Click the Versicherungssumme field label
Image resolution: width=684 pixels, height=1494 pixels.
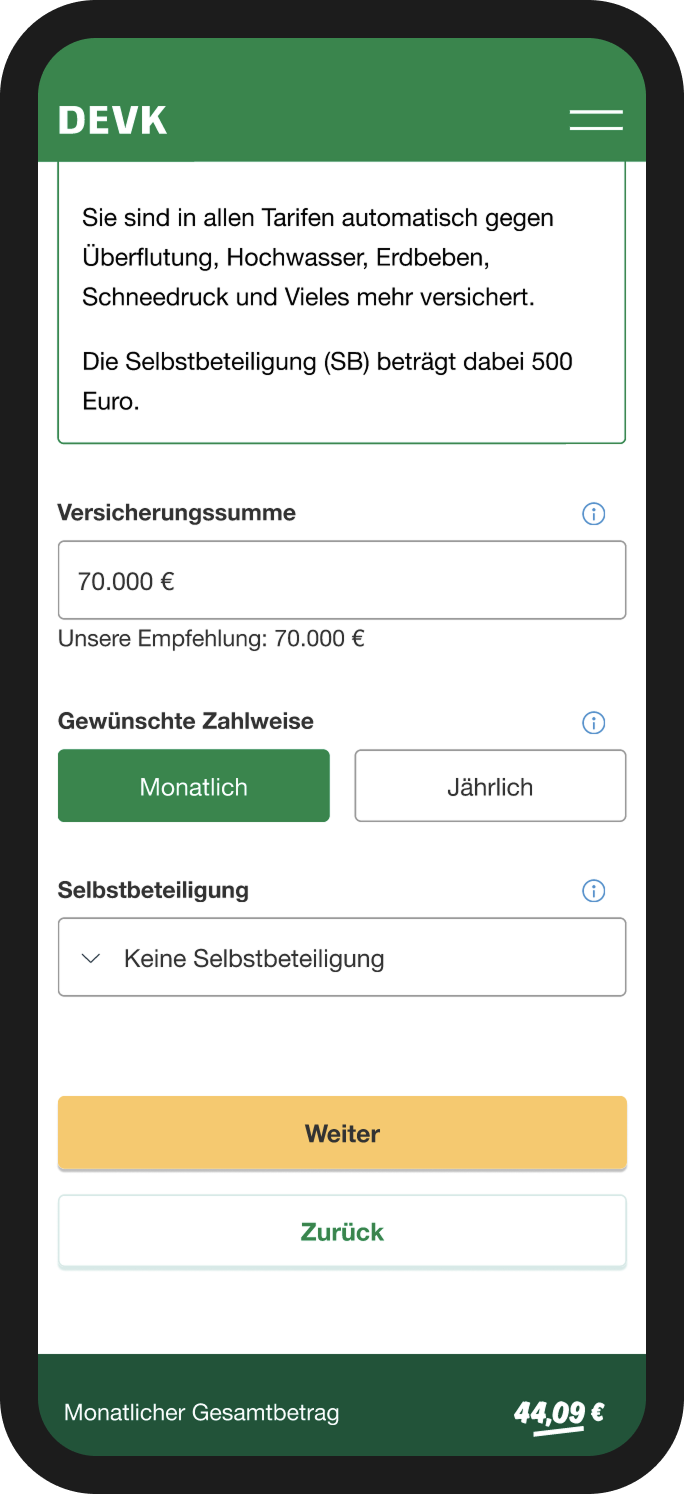(177, 513)
